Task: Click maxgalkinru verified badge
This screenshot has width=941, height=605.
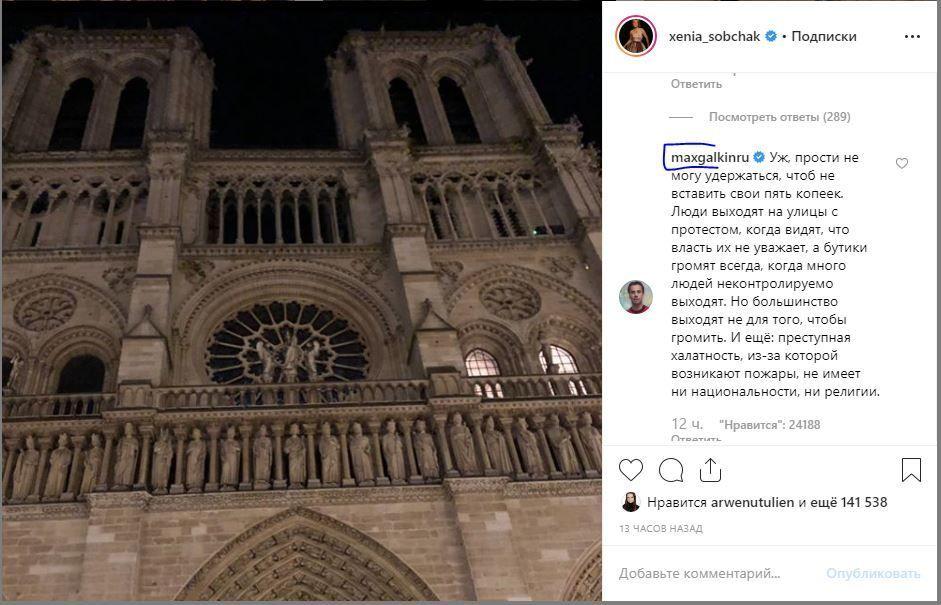Action: (x=759, y=158)
